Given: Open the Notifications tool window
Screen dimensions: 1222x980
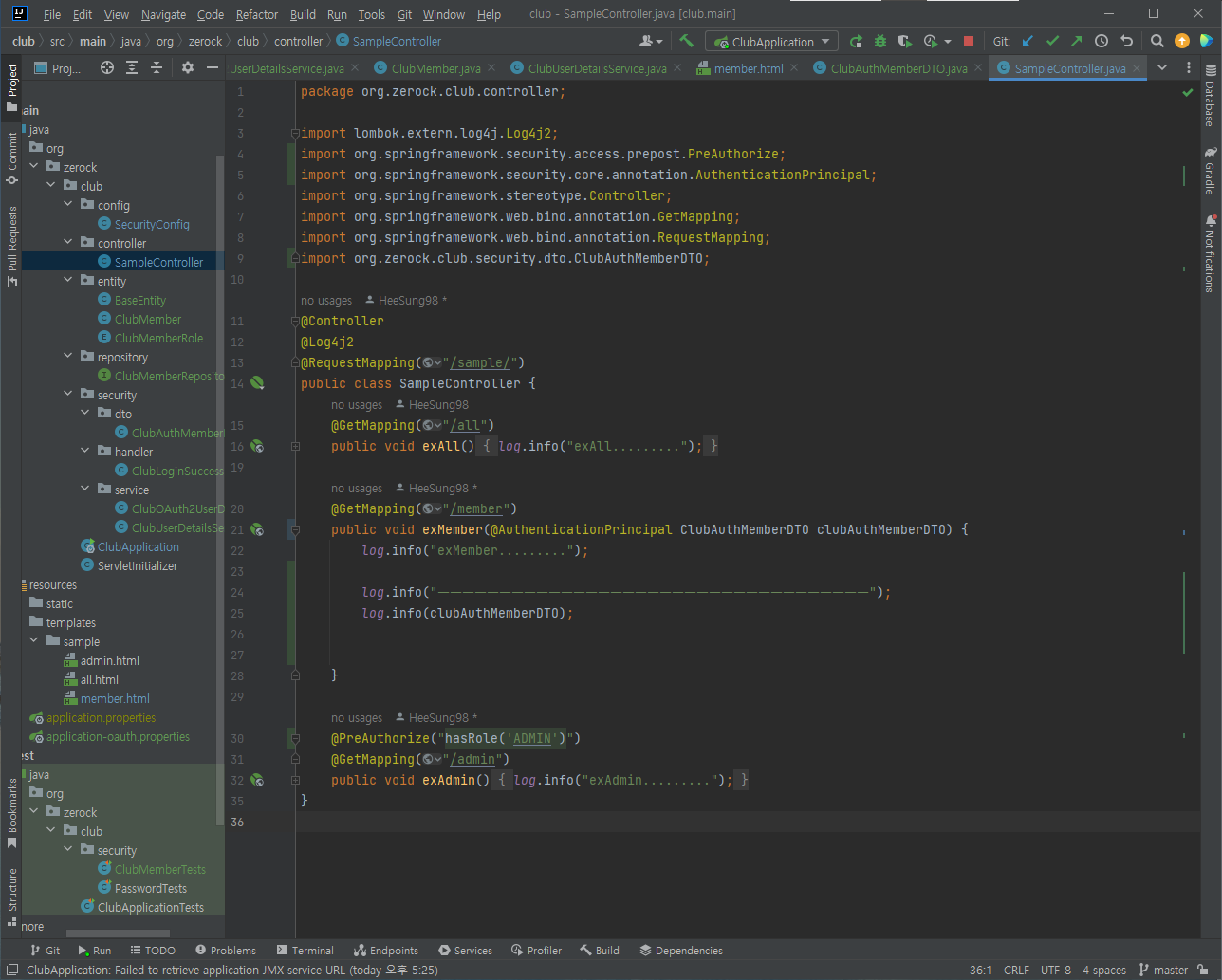Looking at the screenshot, I should (x=1210, y=253).
